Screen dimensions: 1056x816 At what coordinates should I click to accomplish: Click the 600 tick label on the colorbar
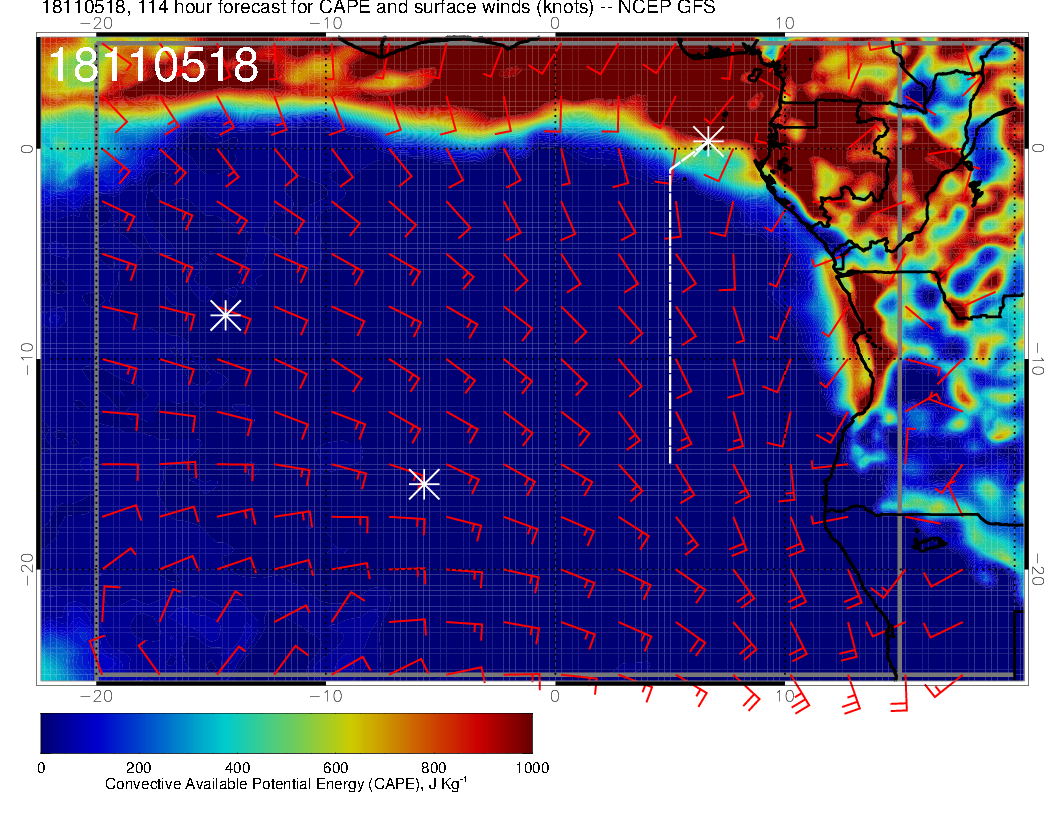[x=335, y=767]
